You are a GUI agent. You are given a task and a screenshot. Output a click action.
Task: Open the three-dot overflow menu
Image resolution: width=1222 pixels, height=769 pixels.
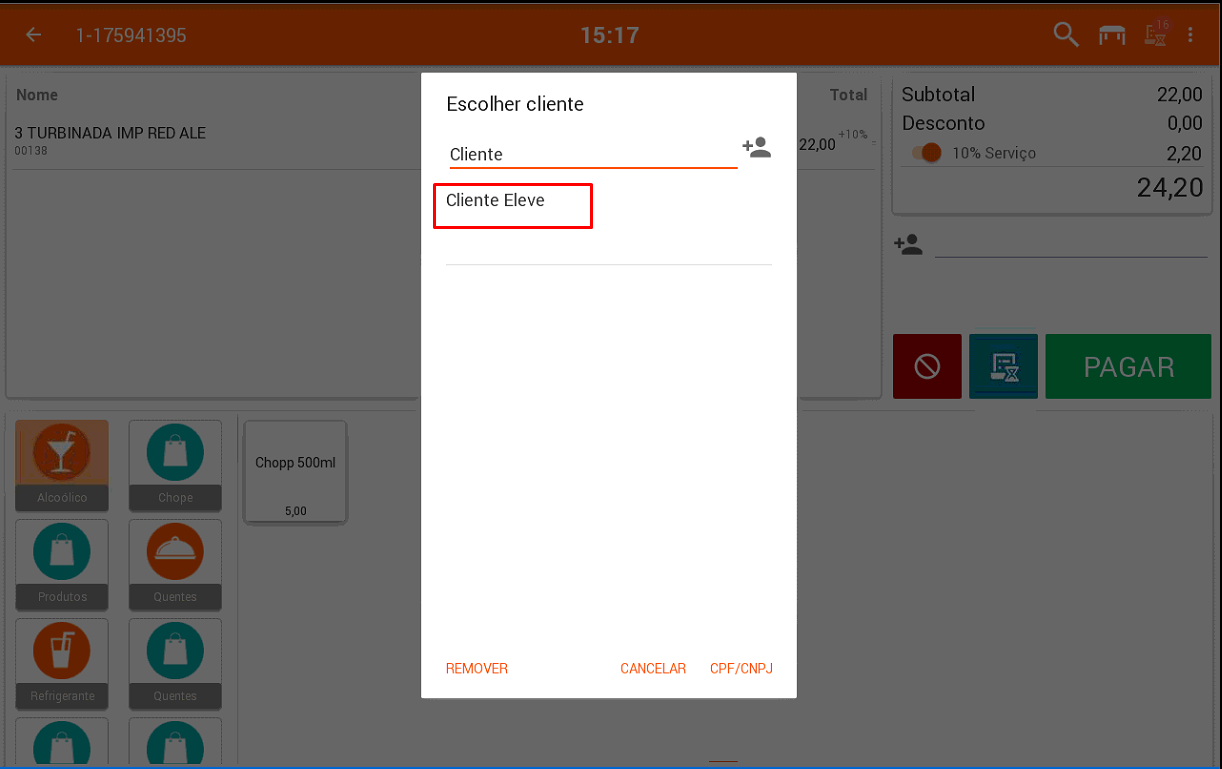coord(1190,35)
